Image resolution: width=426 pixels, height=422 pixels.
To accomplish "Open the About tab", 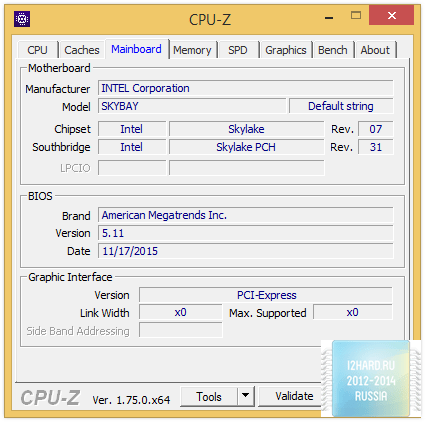I will pos(375,50).
